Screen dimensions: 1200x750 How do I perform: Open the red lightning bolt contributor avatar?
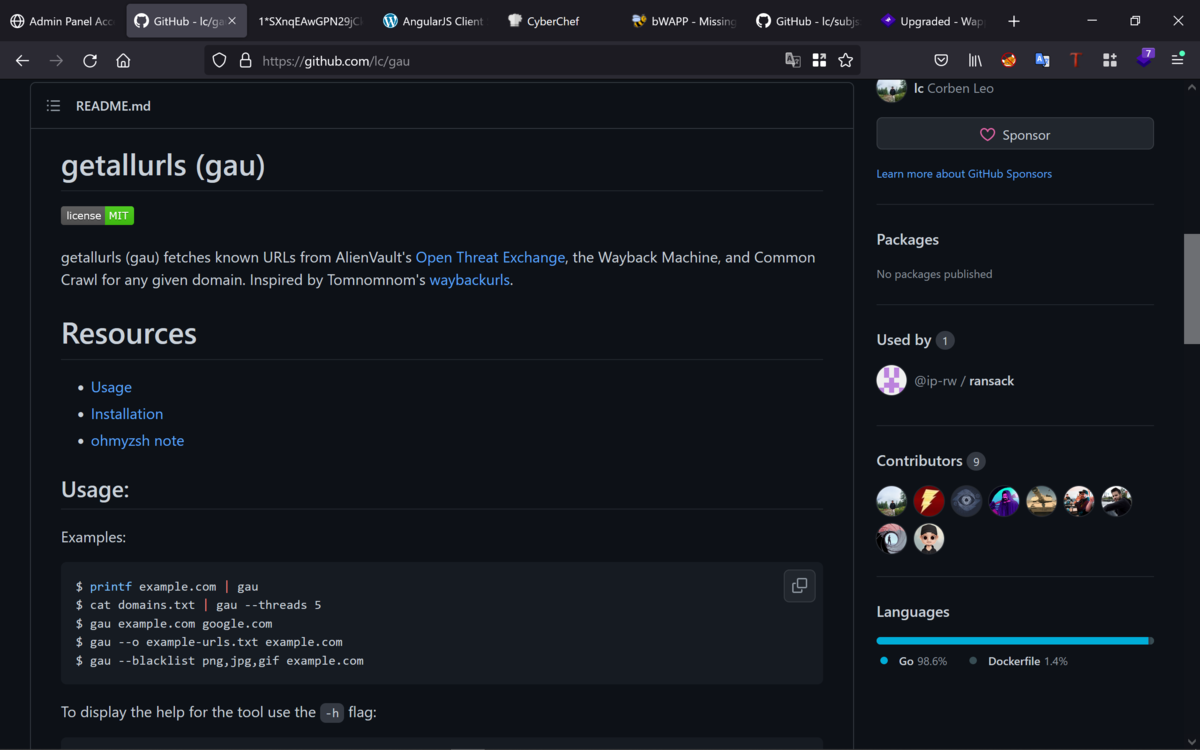pos(929,501)
